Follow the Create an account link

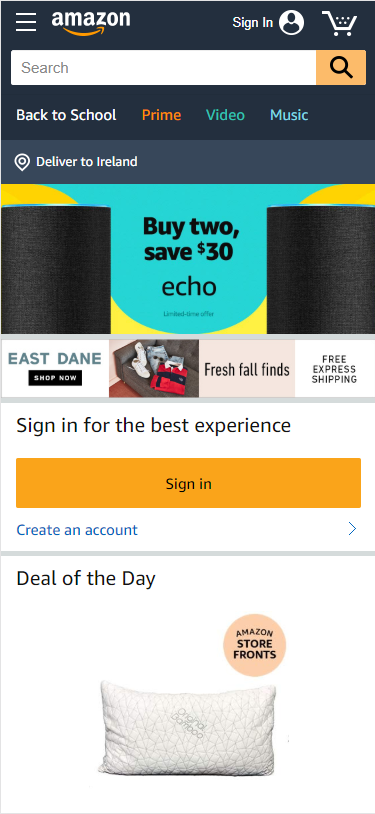pos(77,530)
